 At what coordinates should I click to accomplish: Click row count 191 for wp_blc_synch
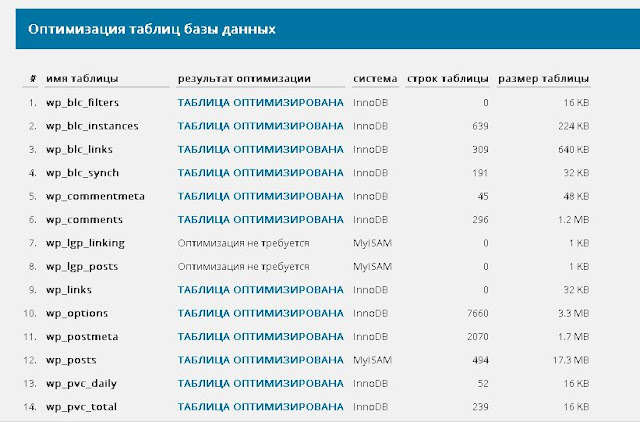pos(480,173)
